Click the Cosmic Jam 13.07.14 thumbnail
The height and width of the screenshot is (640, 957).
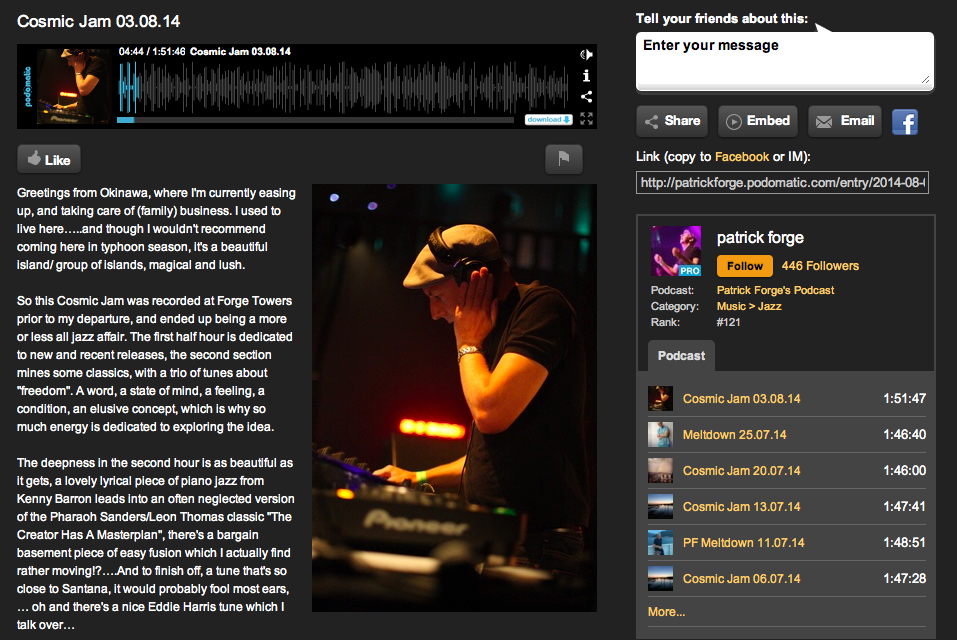point(660,506)
